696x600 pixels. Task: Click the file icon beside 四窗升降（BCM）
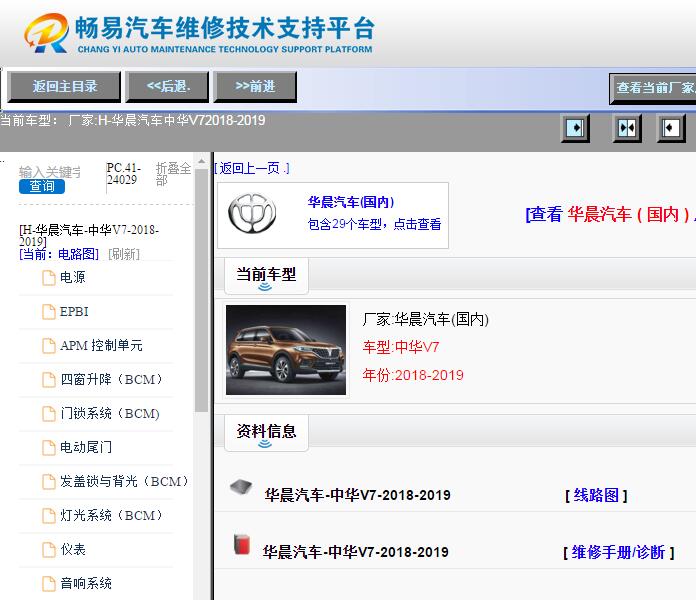[48, 380]
